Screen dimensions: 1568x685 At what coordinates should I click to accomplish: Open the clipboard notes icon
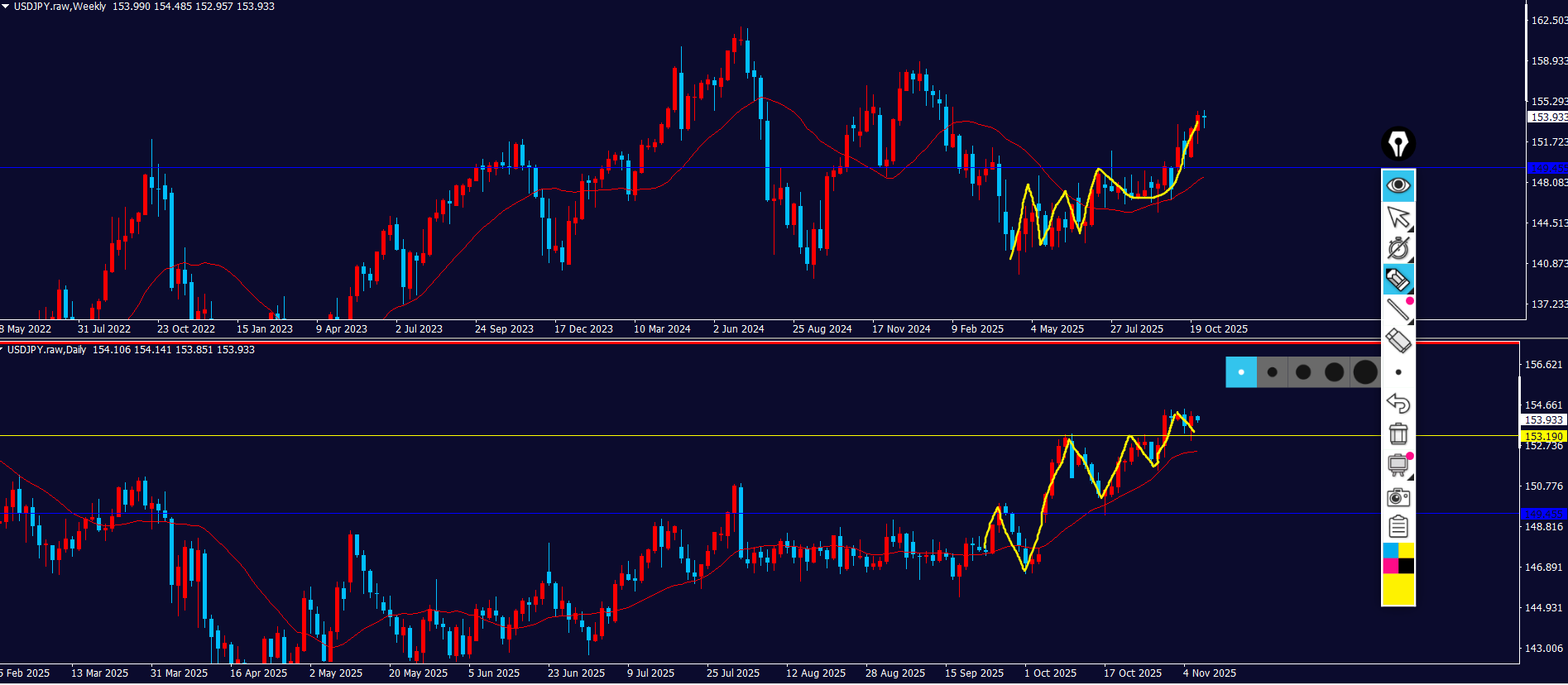1398,526
